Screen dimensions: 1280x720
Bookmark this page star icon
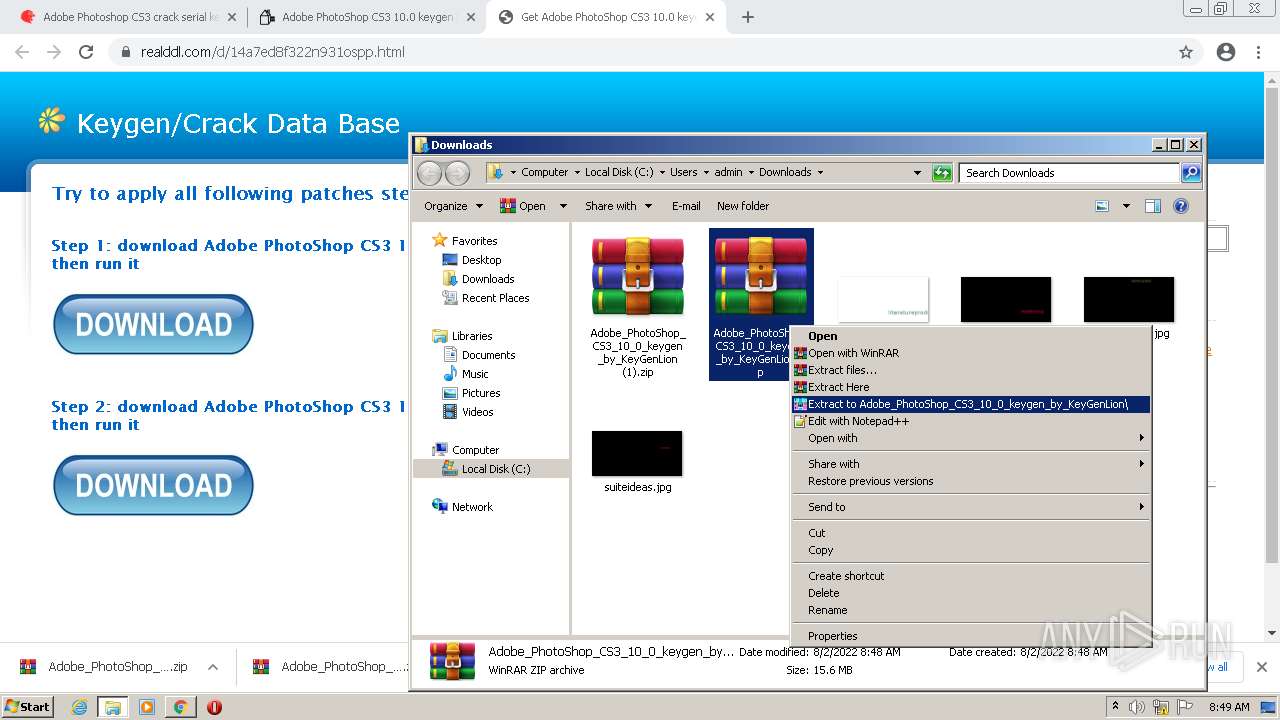1186,52
